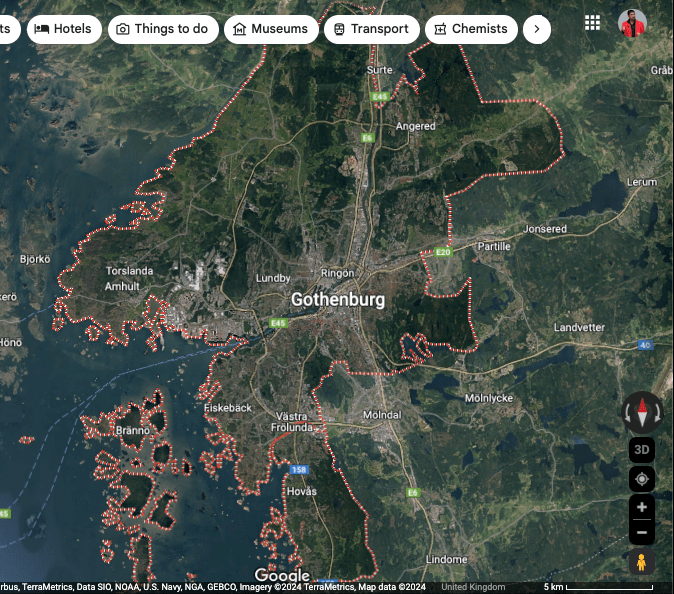Click the United Kingdom region link
This screenshot has height=594, width=674.
pos(473,587)
